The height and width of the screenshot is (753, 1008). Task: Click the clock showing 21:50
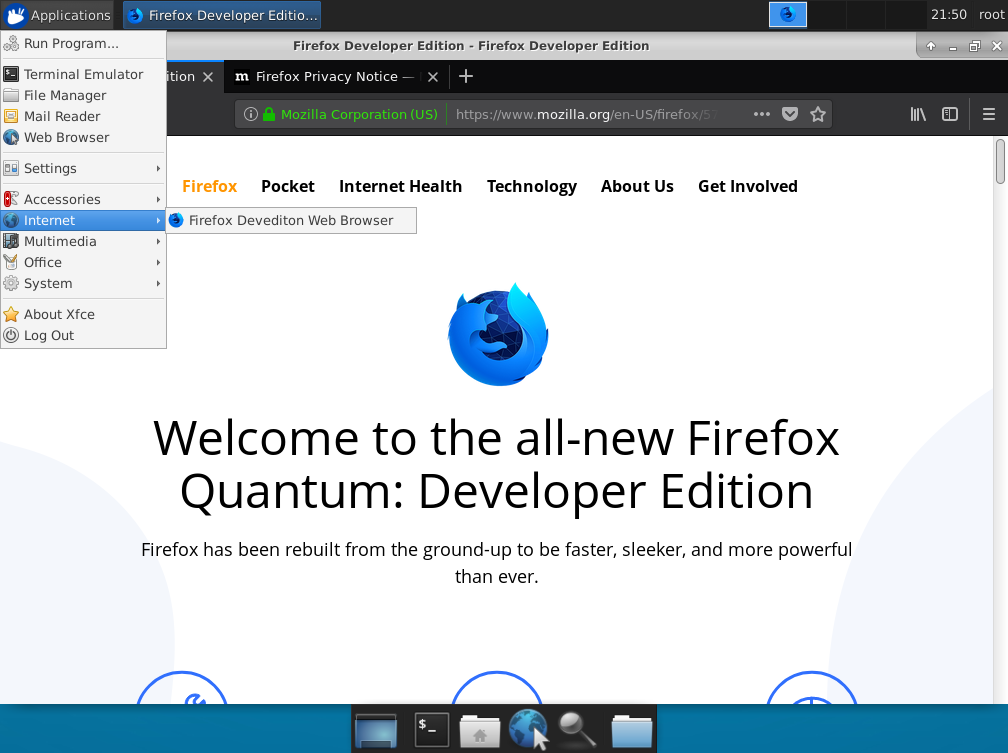[948, 14]
